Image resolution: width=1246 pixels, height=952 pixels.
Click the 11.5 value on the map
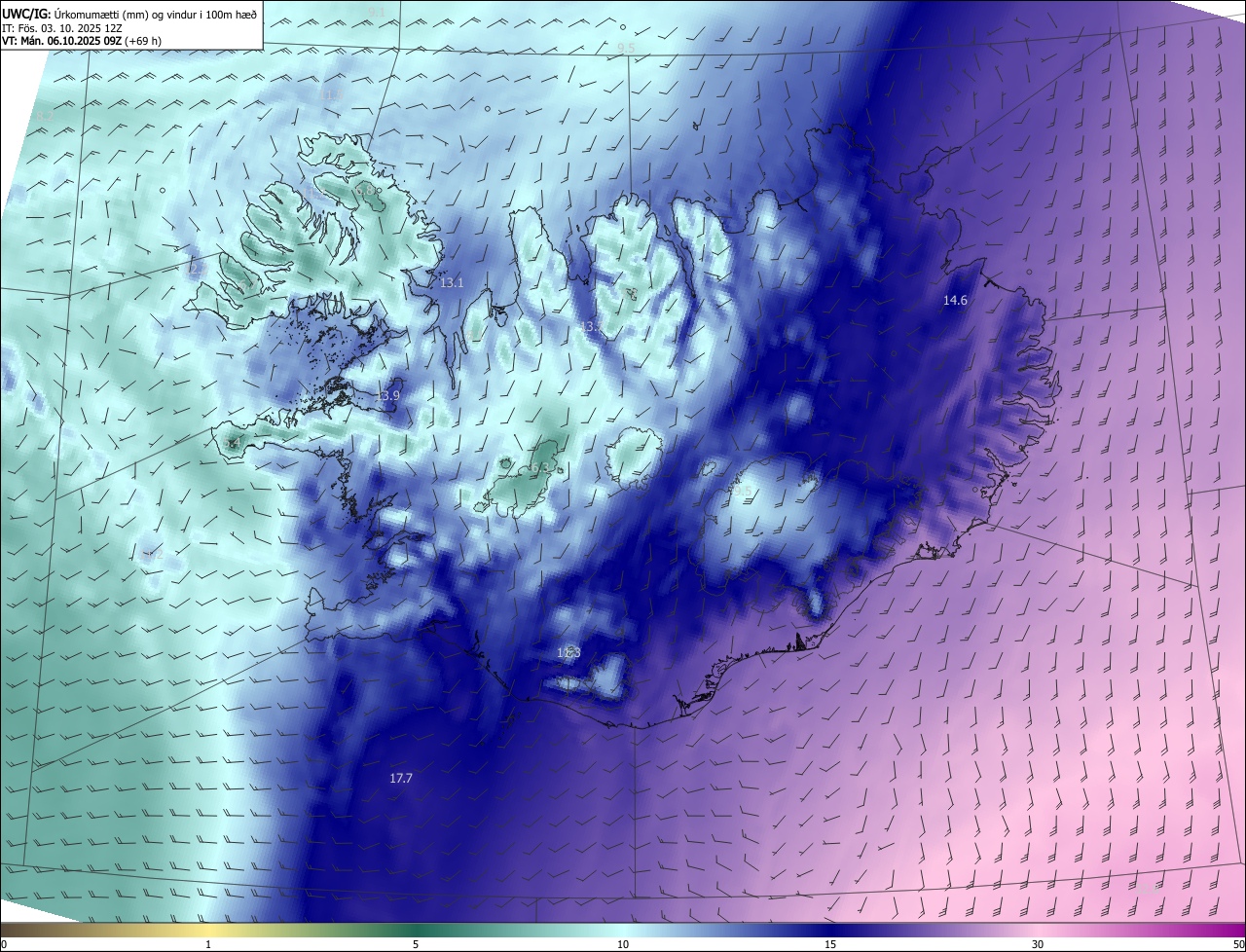tap(331, 95)
